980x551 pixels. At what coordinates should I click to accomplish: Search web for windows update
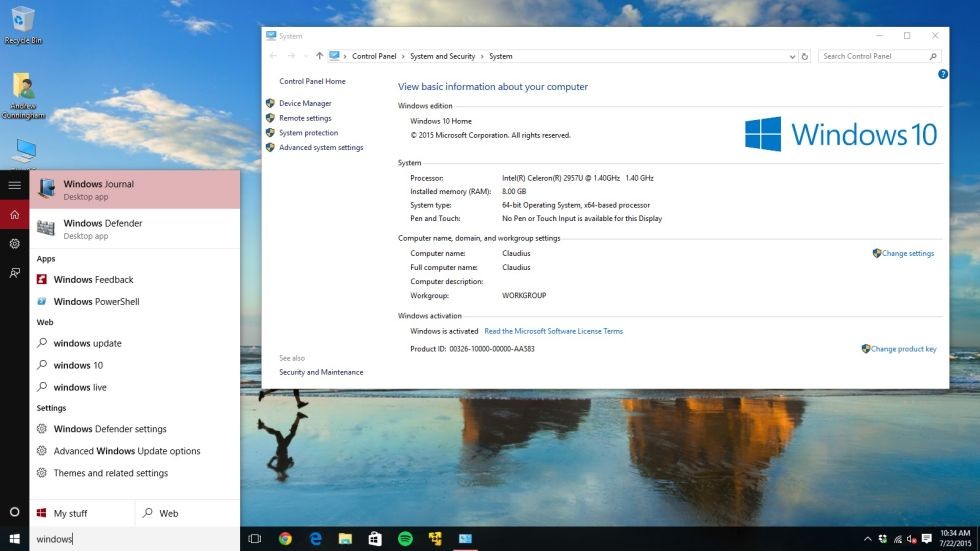tap(134, 343)
